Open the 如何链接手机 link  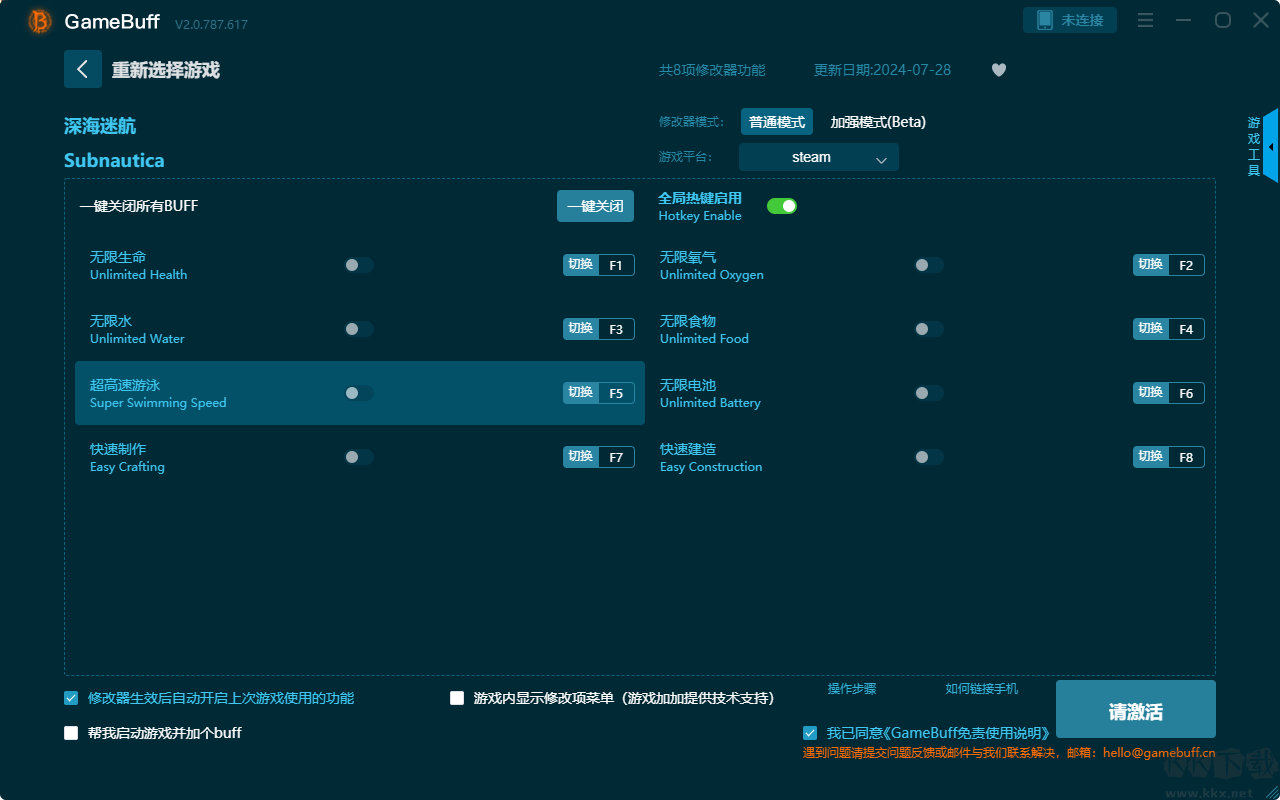(982, 689)
